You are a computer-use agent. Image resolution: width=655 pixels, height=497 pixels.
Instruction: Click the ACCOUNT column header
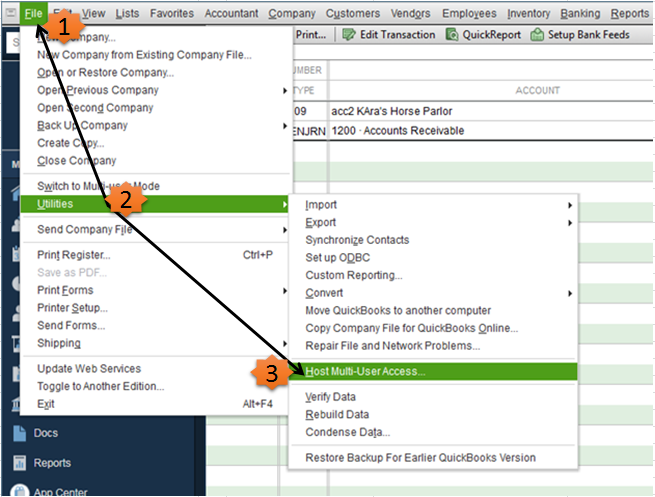537,90
